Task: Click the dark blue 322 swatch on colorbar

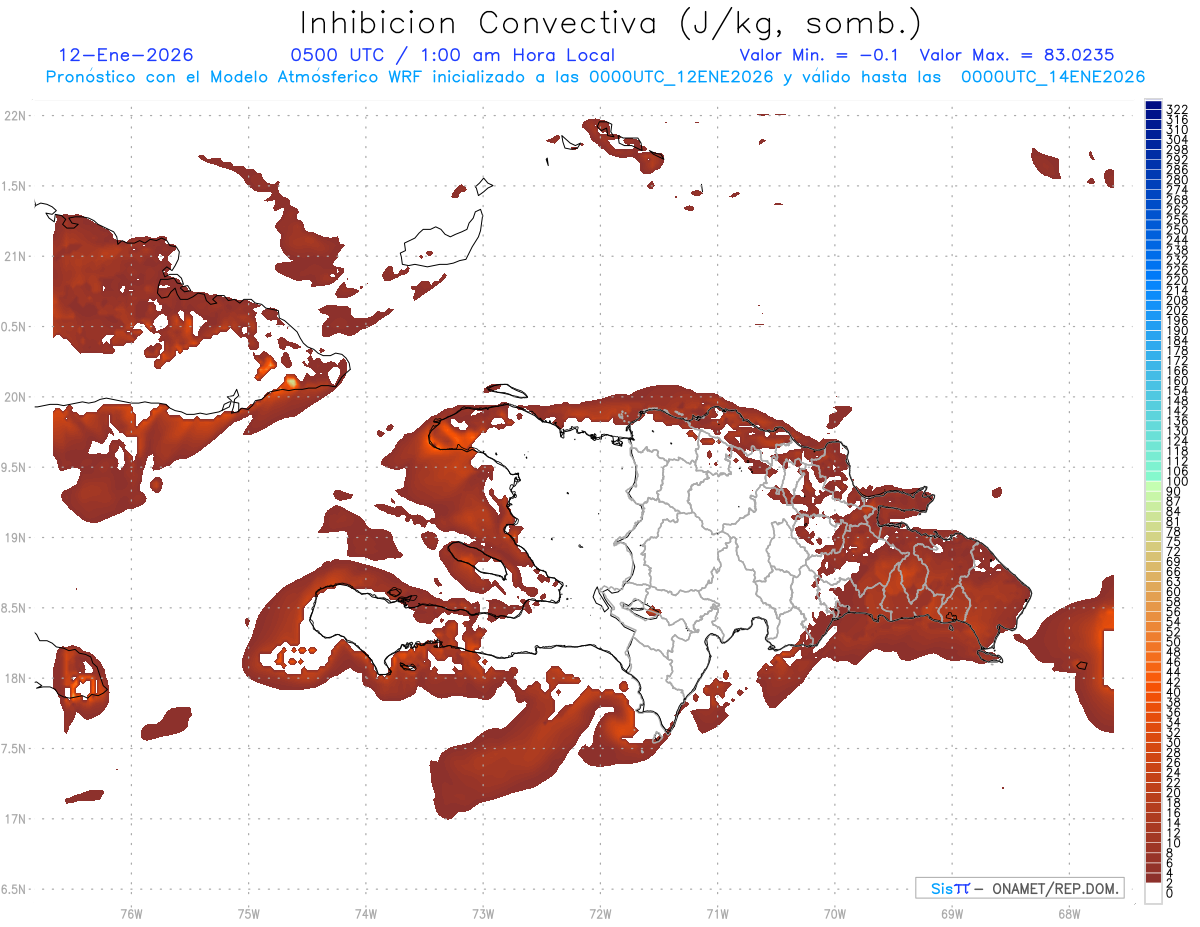Action: (1153, 106)
